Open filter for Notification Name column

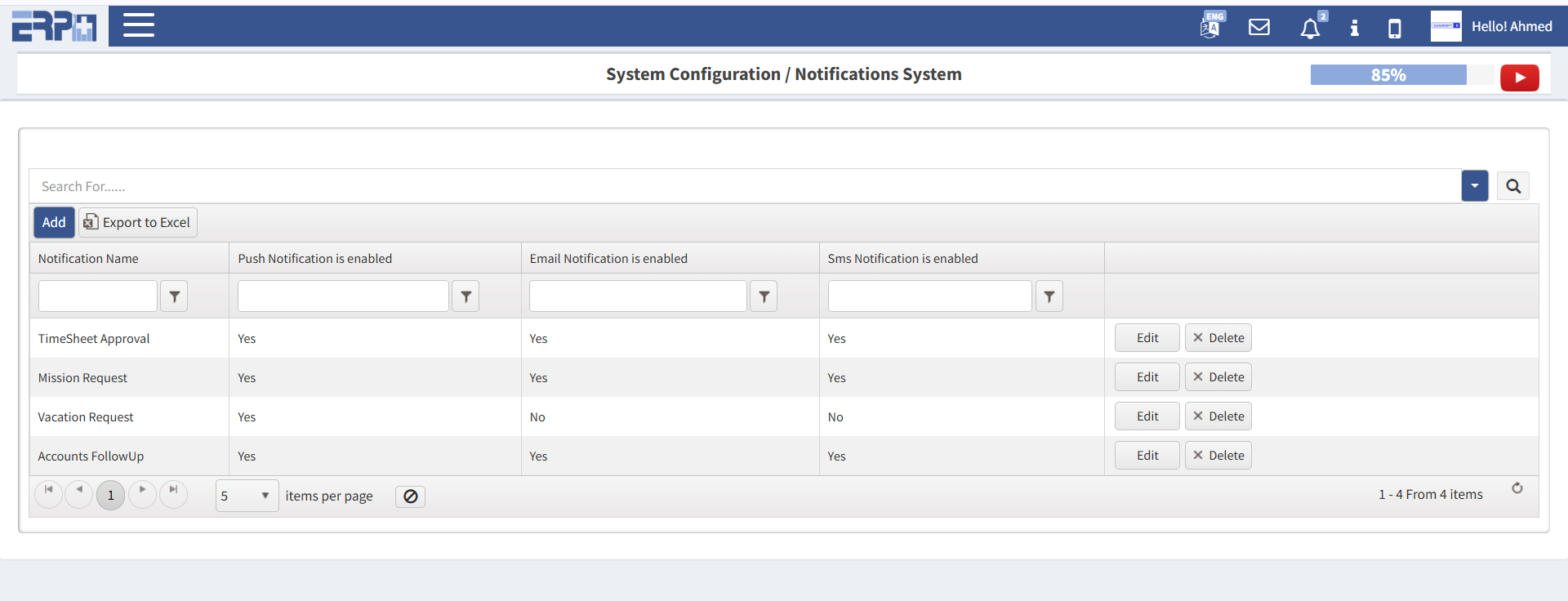[x=174, y=296]
